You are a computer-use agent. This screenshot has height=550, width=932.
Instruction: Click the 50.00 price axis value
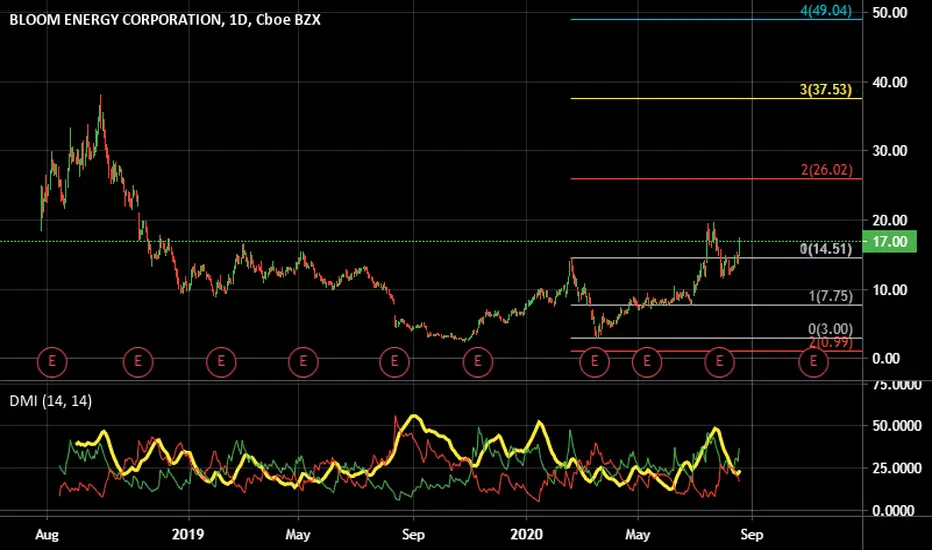tap(890, 12)
